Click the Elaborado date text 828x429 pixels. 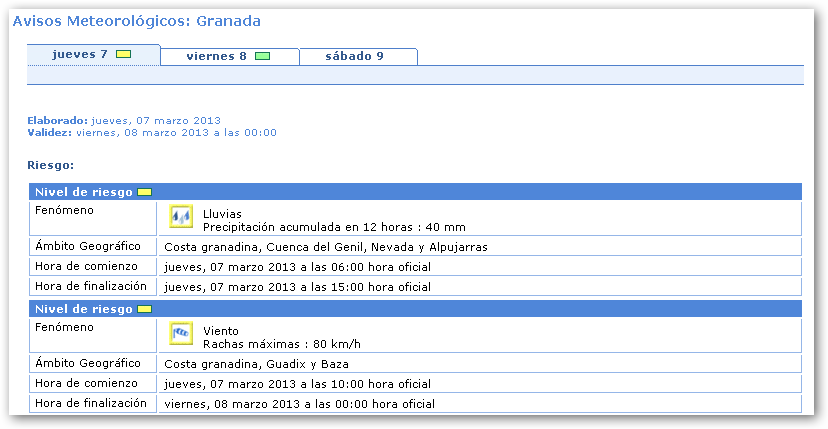point(155,120)
